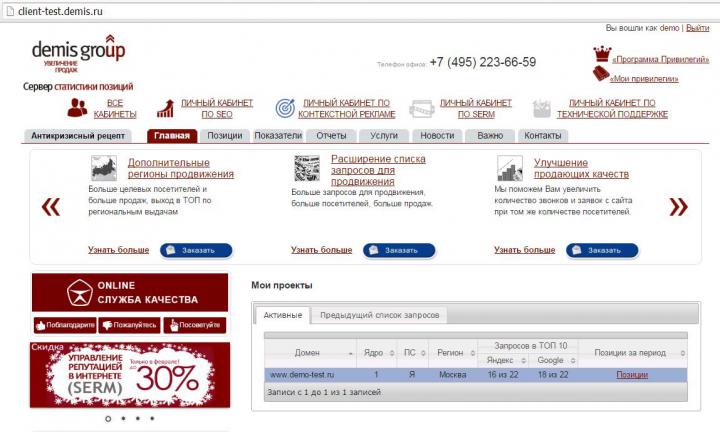720x432 pixels.
Task: Switch to the Отчеты tab
Action: (331, 136)
